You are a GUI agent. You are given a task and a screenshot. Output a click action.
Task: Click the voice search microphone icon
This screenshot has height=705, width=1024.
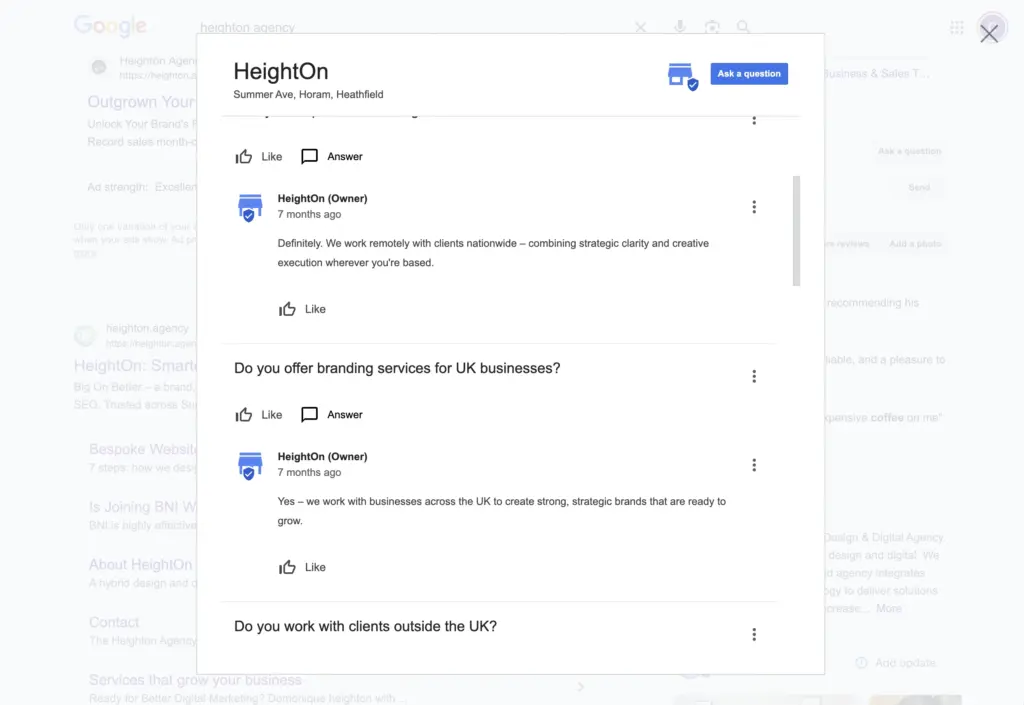pyautogui.click(x=680, y=27)
